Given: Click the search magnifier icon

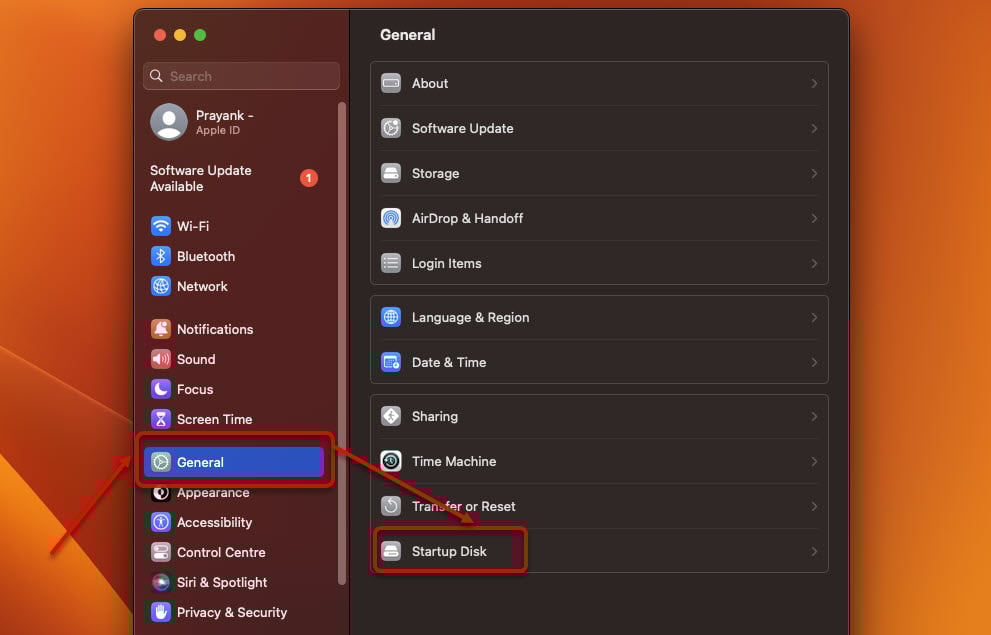Looking at the screenshot, I should 156,76.
